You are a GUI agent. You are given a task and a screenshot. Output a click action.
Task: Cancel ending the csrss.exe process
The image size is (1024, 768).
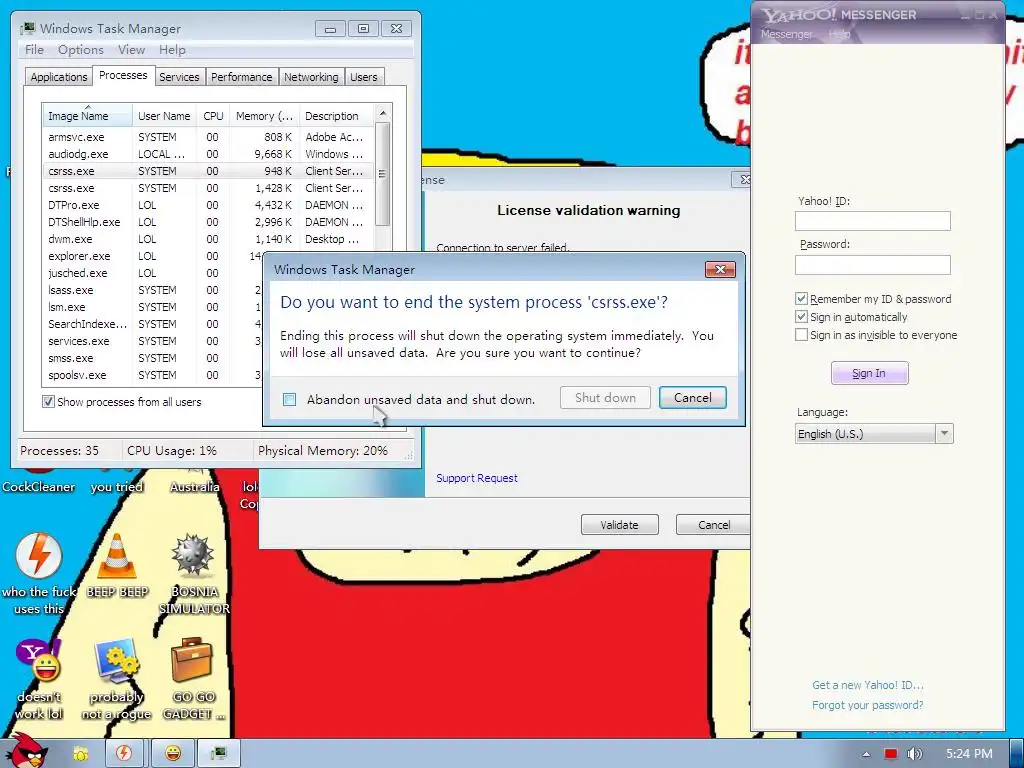tap(692, 398)
